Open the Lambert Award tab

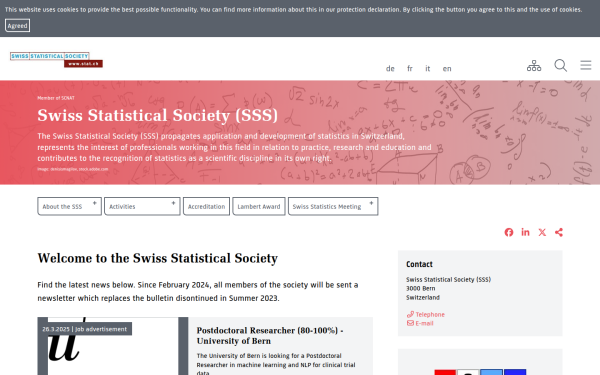coord(259,206)
